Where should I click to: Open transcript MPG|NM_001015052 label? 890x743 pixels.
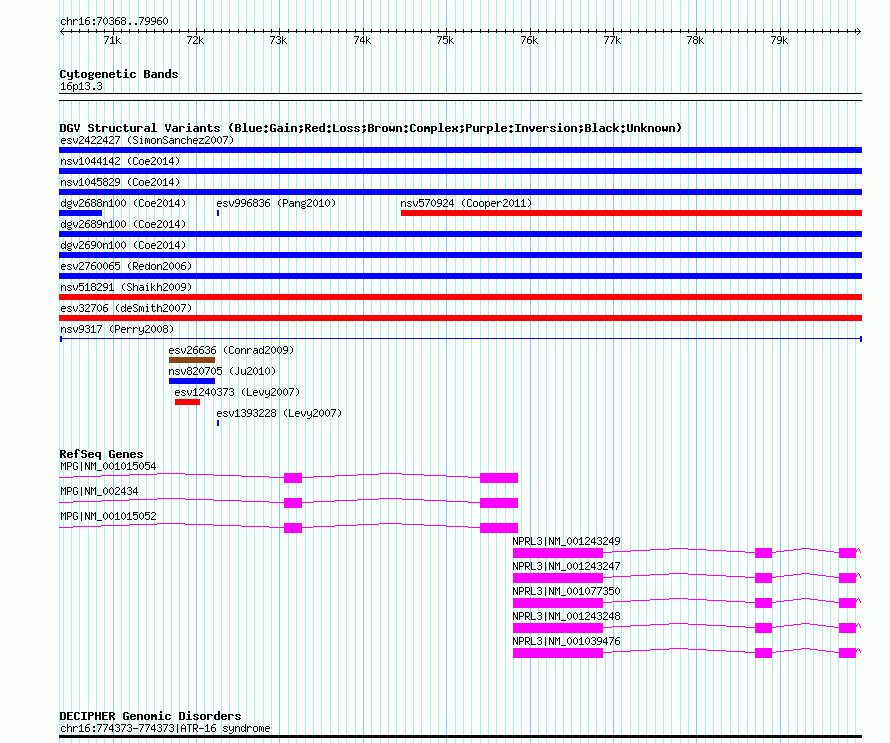pyautogui.click(x=108, y=517)
